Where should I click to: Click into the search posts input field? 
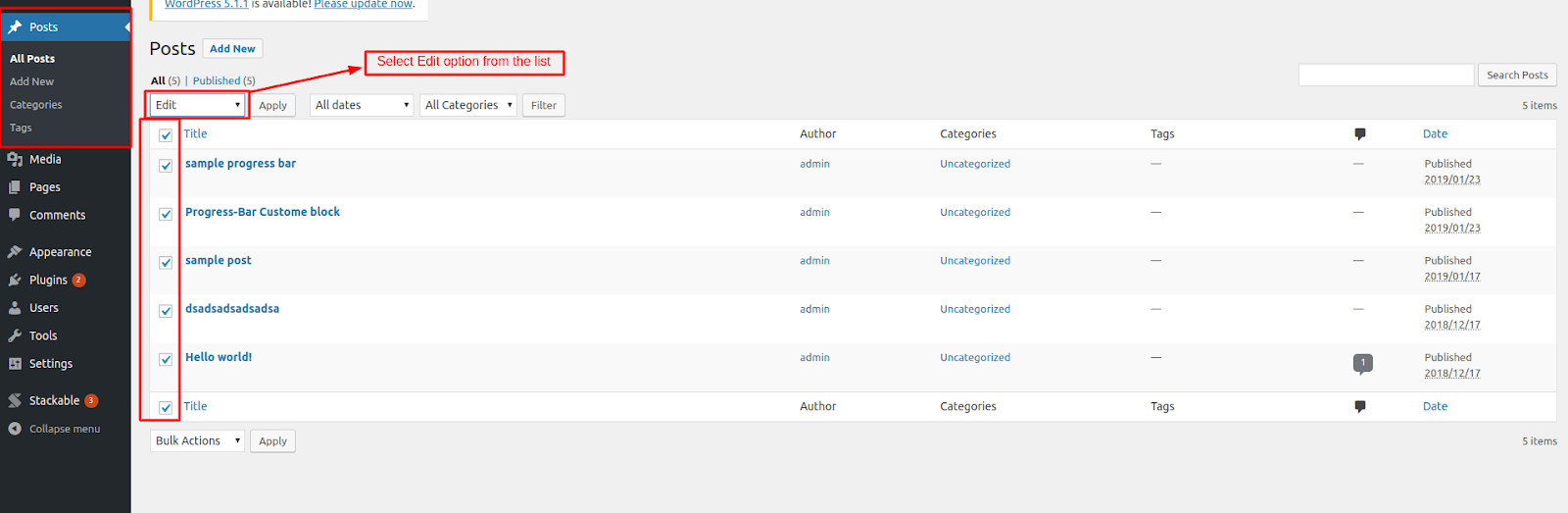tap(1386, 75)
